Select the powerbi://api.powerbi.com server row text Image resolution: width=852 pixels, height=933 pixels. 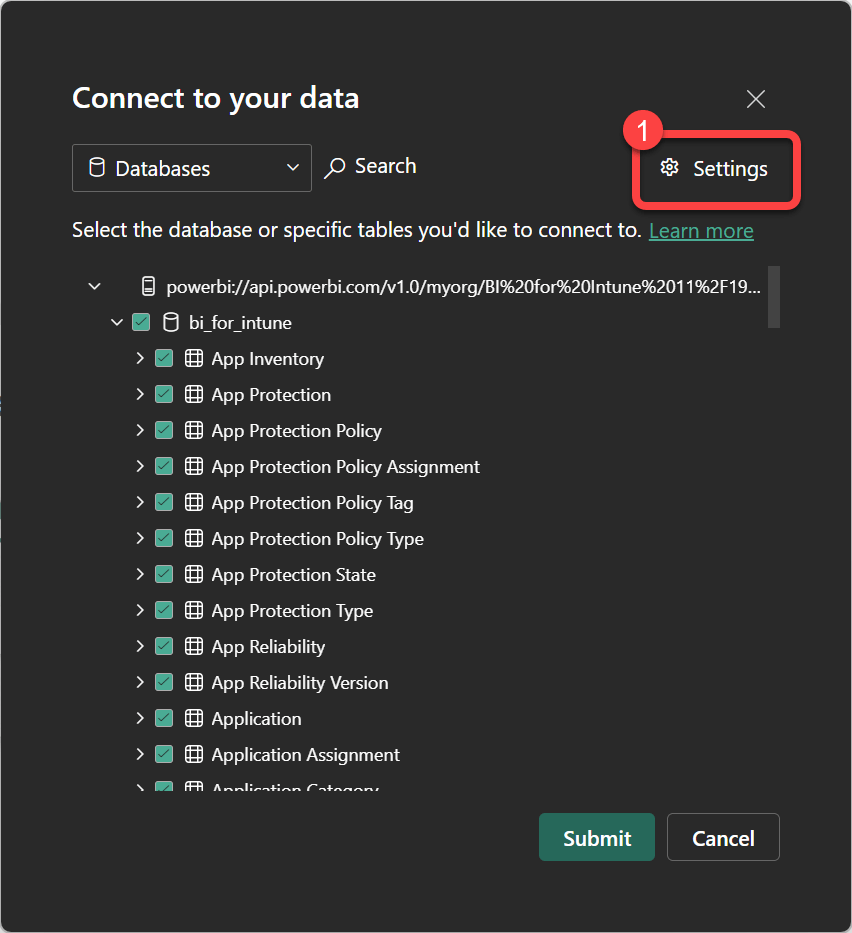(463, 287)
